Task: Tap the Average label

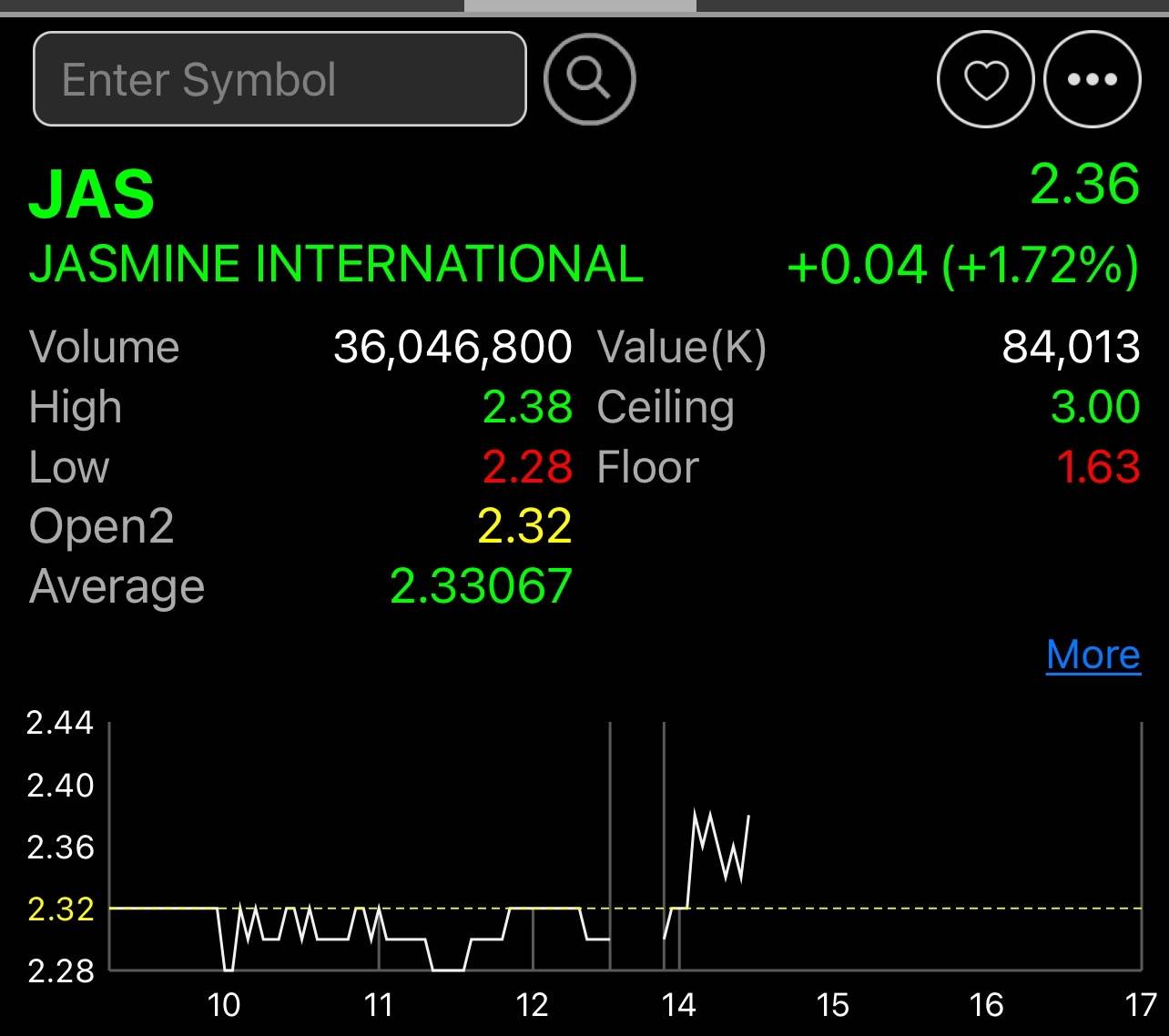Action: pyautogui.click(x=117, y=587)
